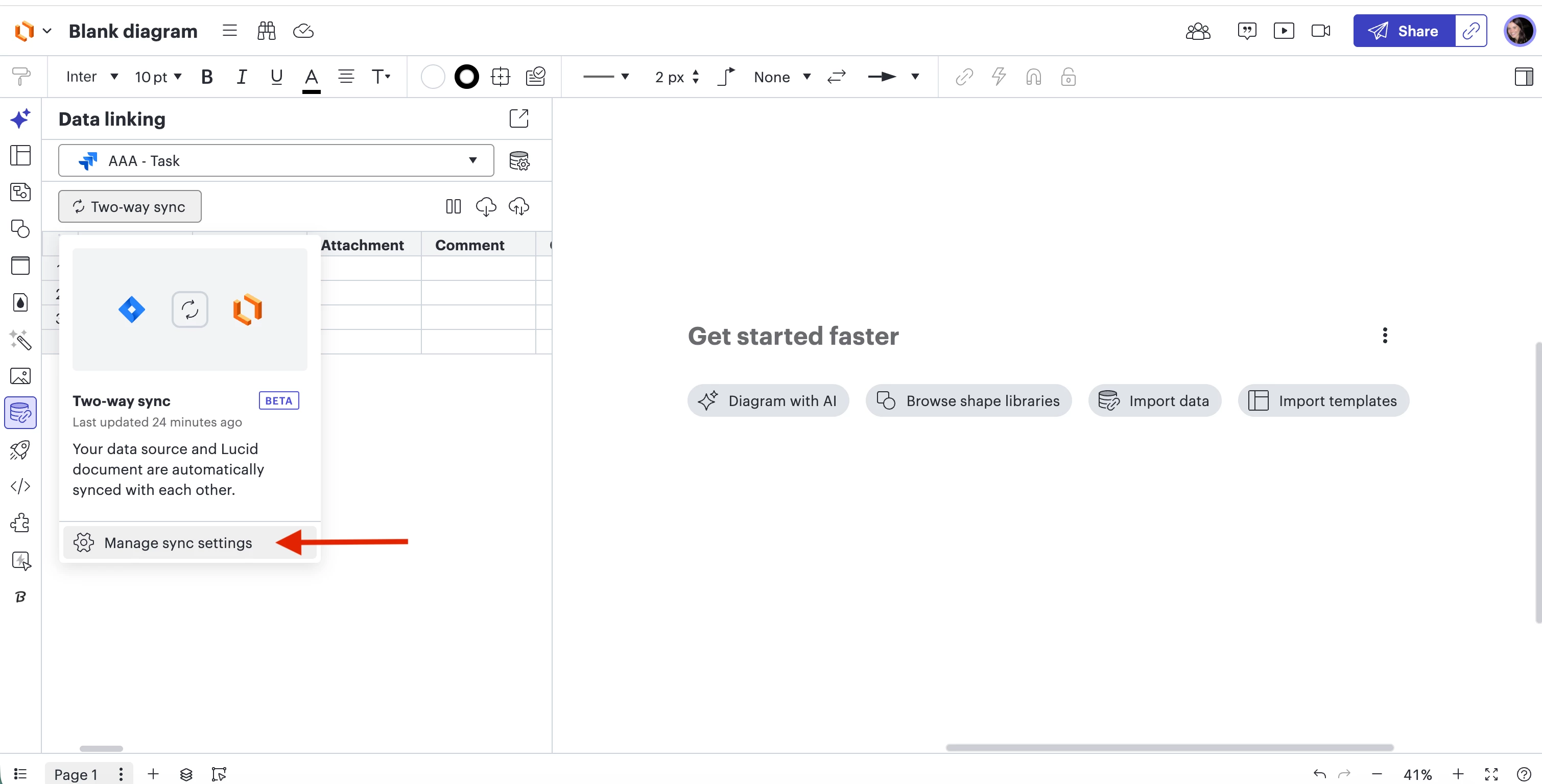Open the Lucid AI sparkle panel
Image resolution: width=1542 pixels, height=784 pixels.
[x=20, y=118]
